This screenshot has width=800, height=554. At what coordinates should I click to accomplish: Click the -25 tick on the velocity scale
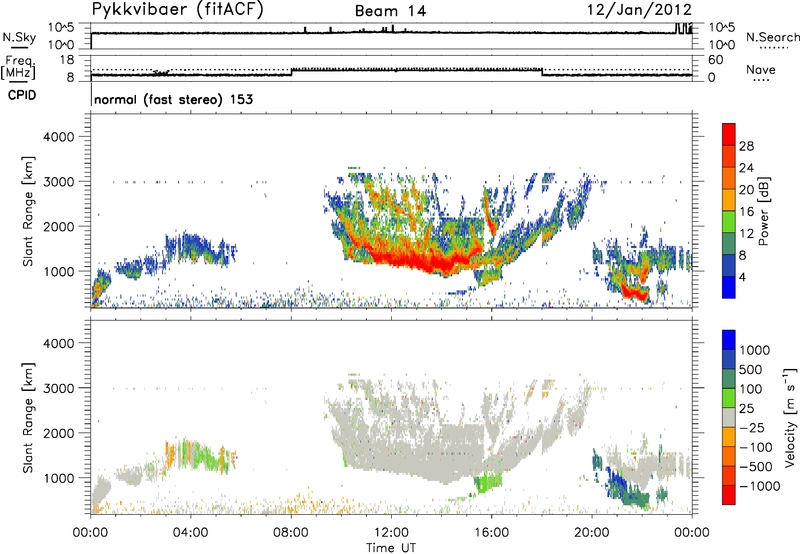tap(755, 427)
